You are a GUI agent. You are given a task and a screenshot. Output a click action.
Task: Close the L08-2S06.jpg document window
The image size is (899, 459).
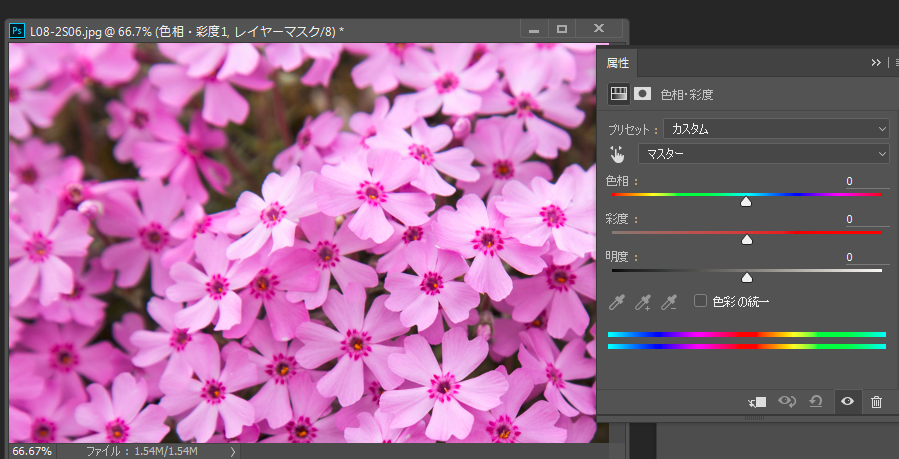[599, 29]
